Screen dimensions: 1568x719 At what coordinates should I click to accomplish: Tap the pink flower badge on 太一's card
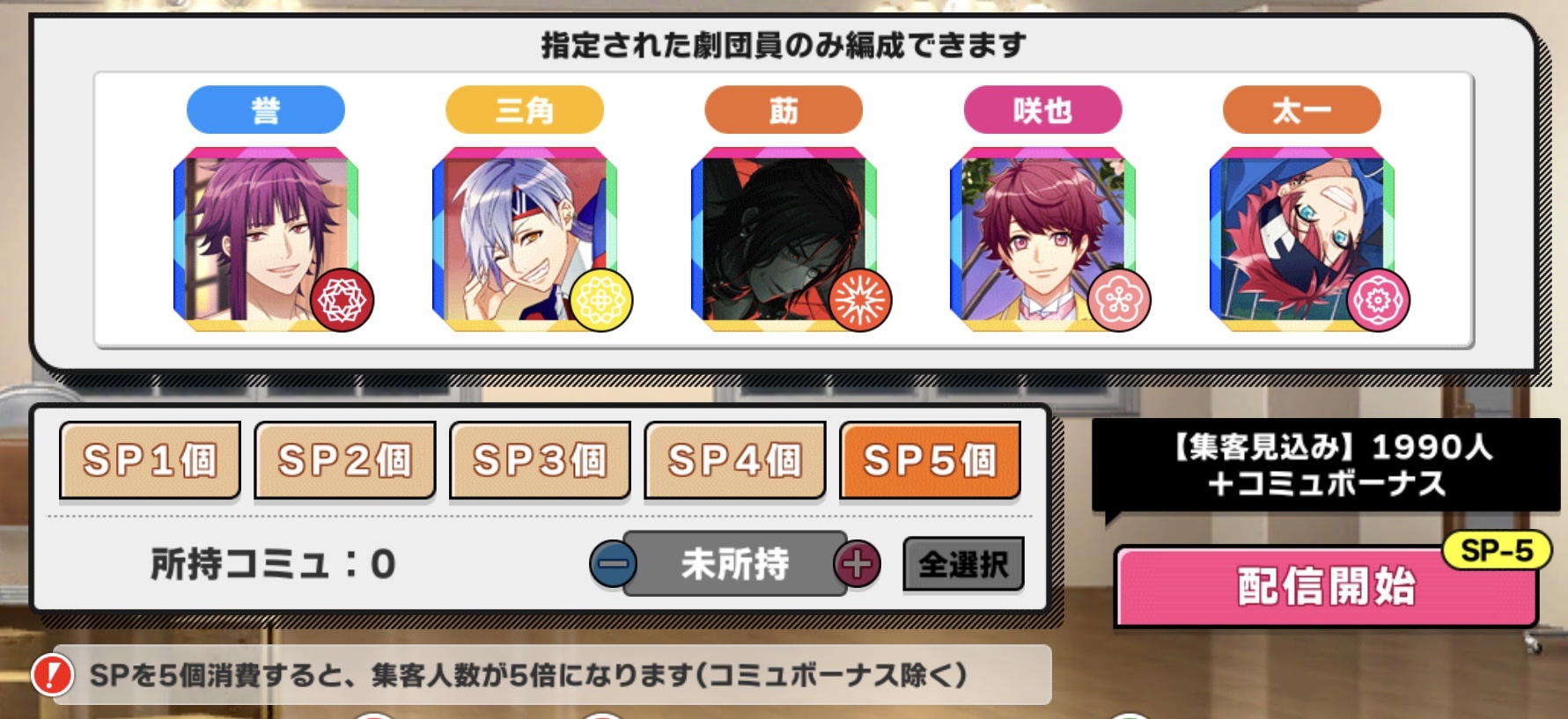(x=1378, y=300)
